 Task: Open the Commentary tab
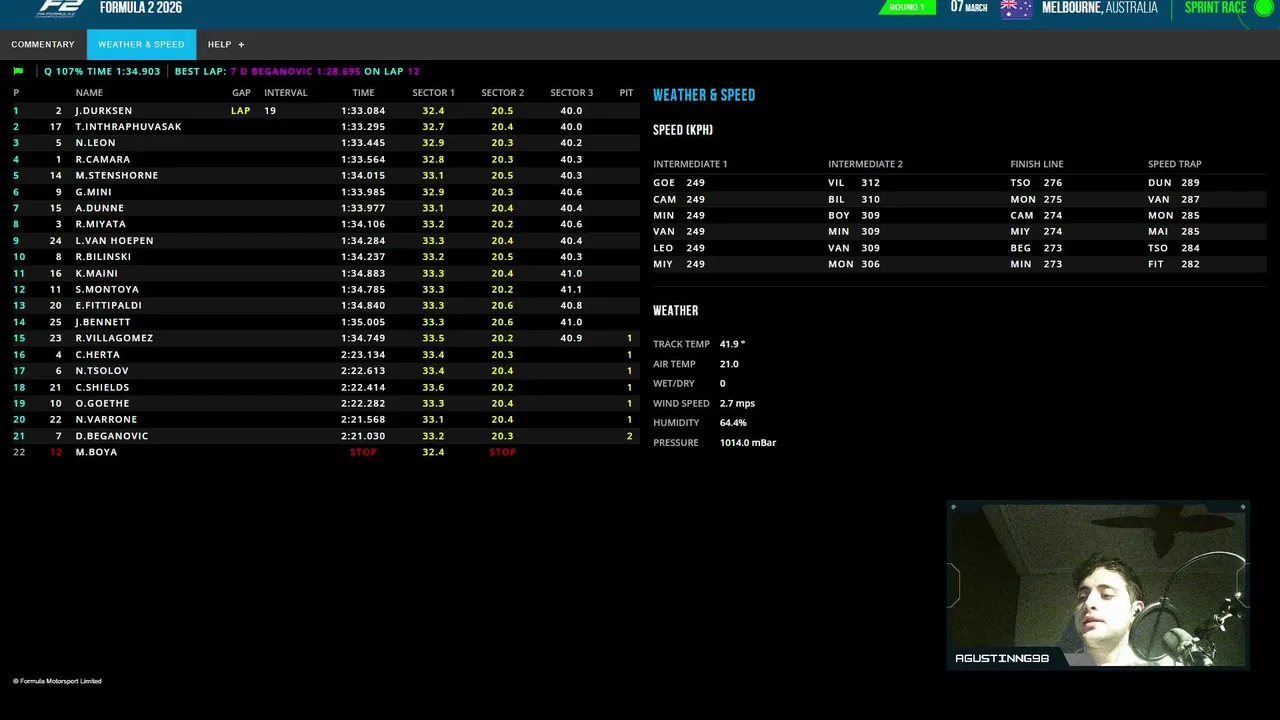(x=43, y=45)
